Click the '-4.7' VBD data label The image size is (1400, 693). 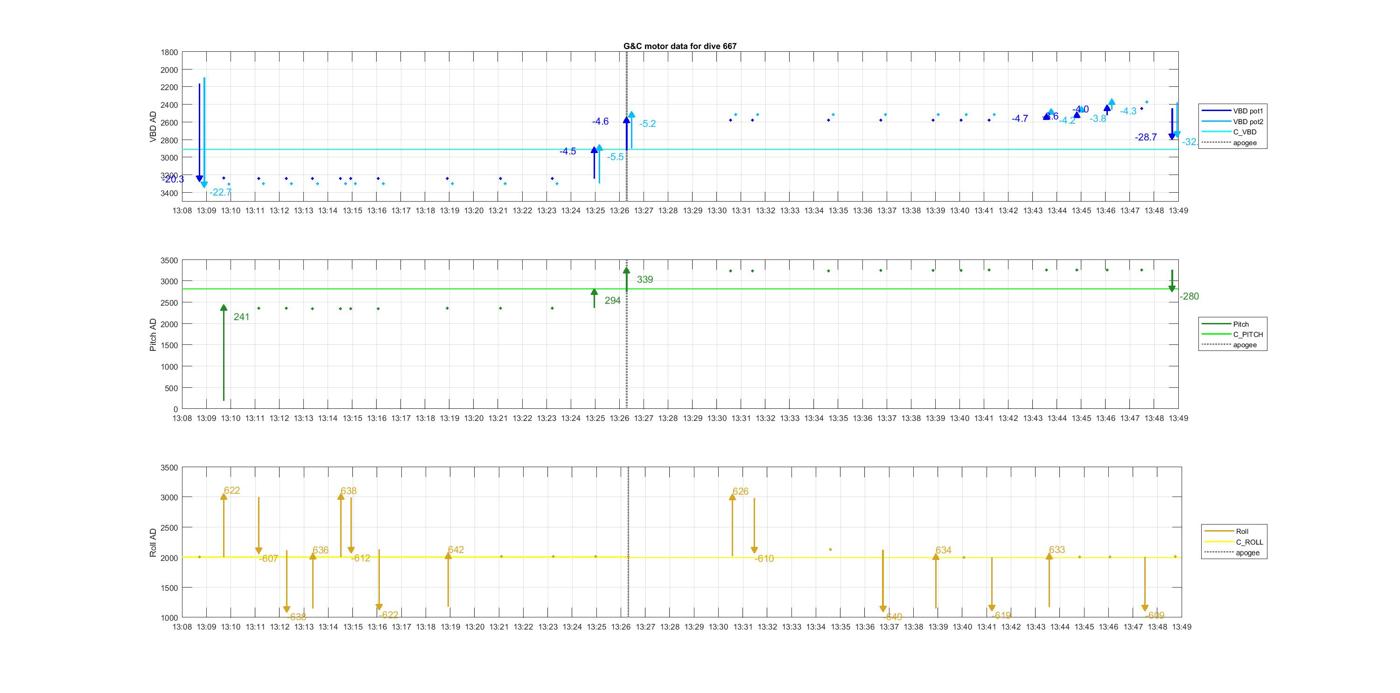click(1020, 118)
